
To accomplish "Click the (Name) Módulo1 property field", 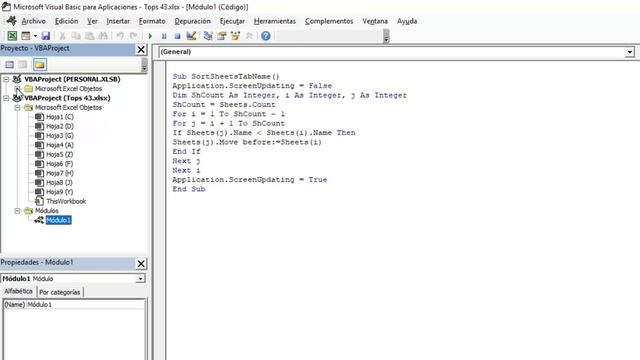I will (x=73, y=304).
